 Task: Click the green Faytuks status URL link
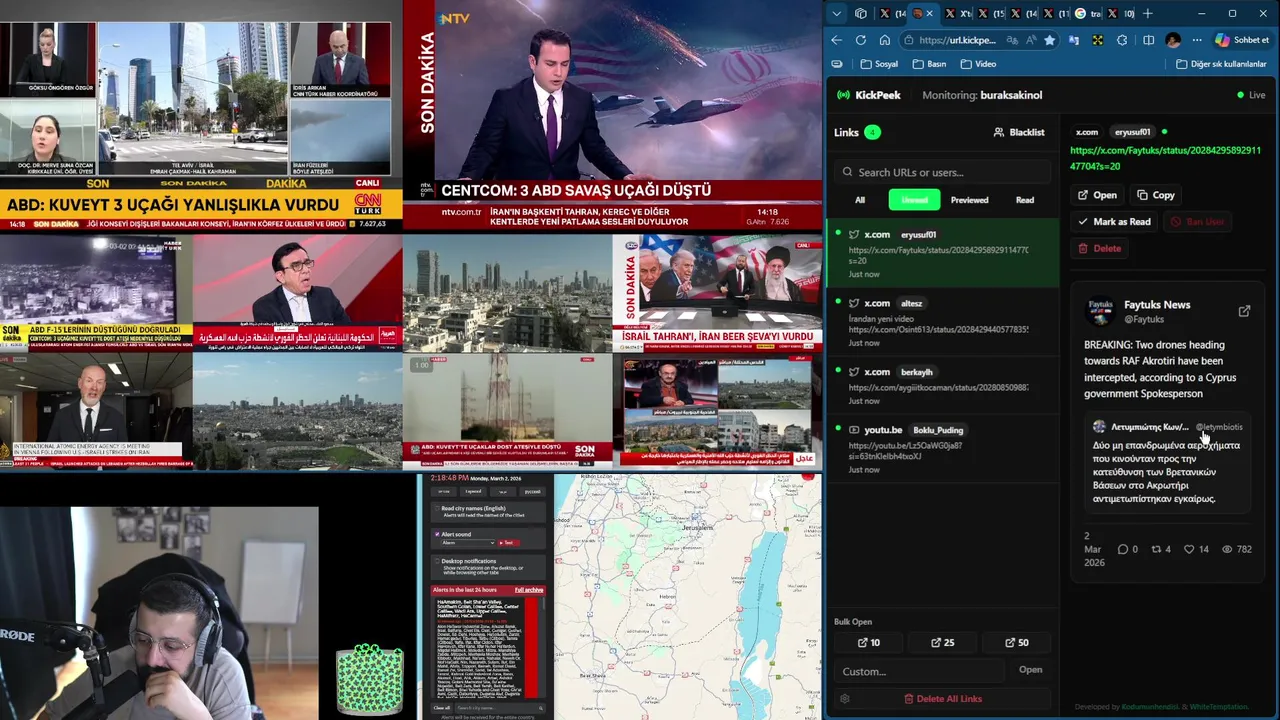point(1165,158)
